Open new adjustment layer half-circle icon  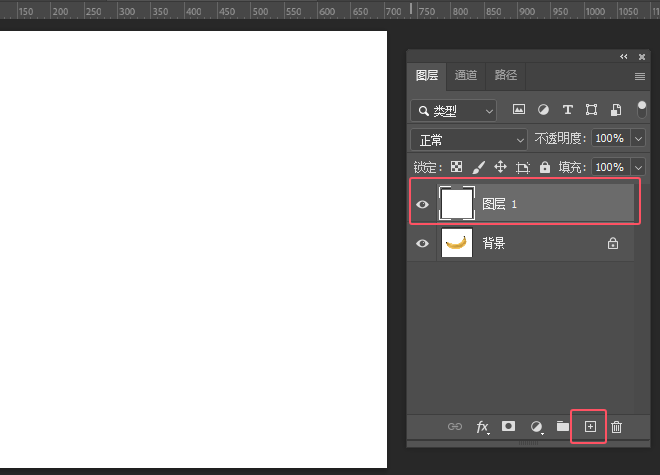(x=536, y=427)
